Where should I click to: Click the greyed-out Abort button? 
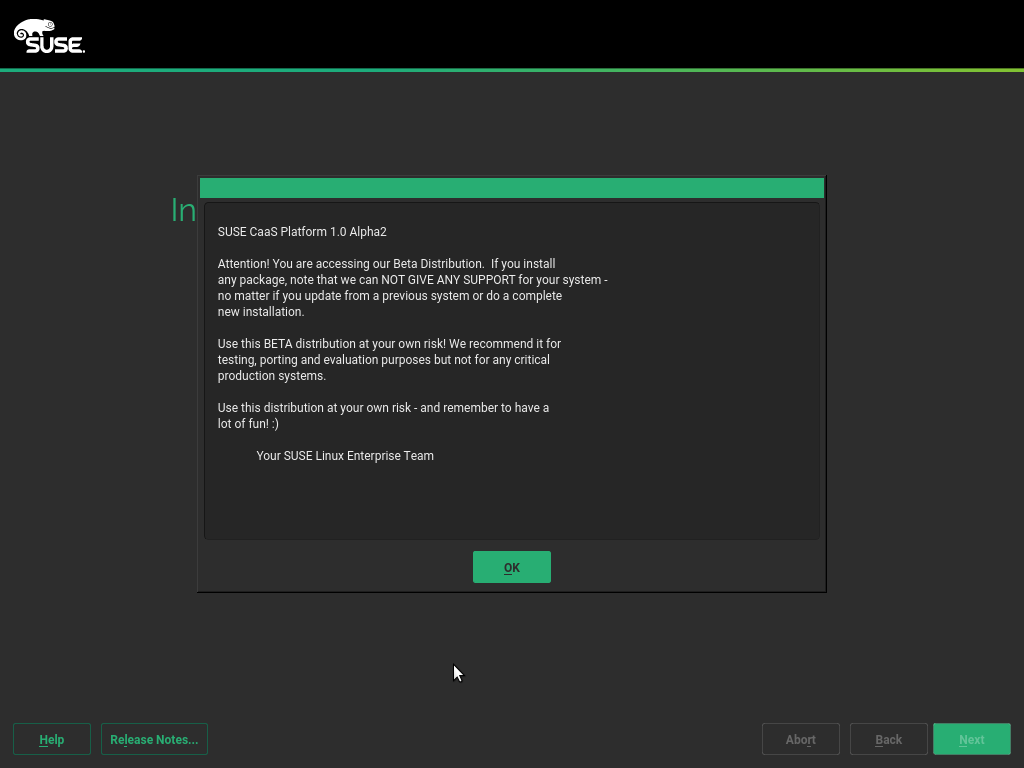[800, 739]
